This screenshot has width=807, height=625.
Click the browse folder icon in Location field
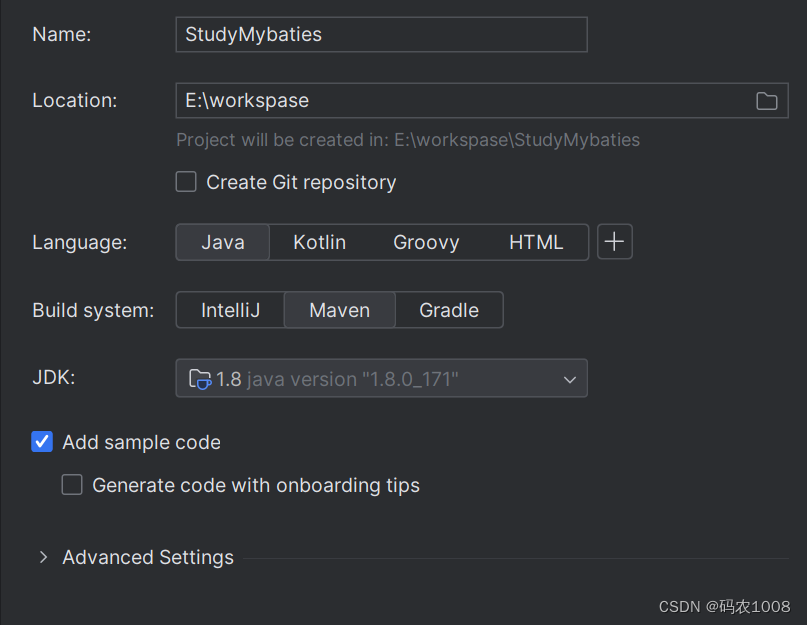pyautogui.click(x=766, y=101)
